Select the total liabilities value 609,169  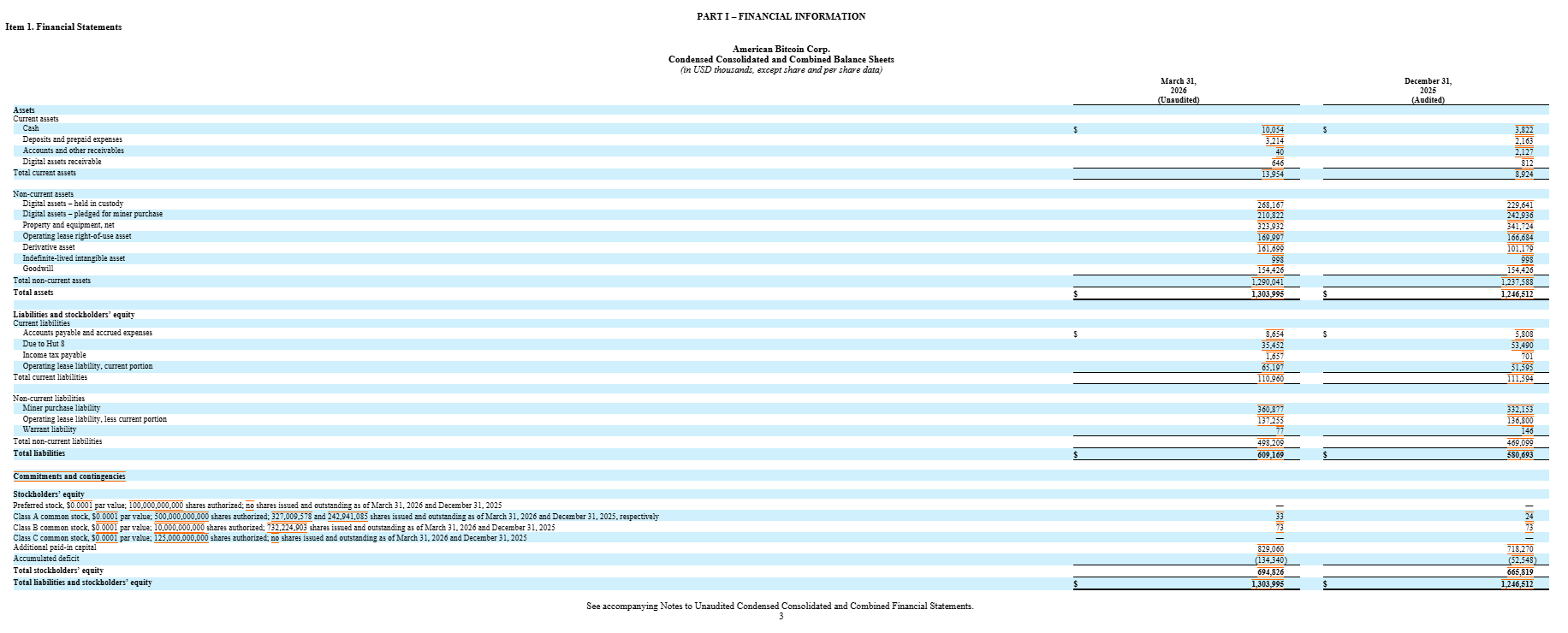pyautogui.click(x=1270, y=454)
